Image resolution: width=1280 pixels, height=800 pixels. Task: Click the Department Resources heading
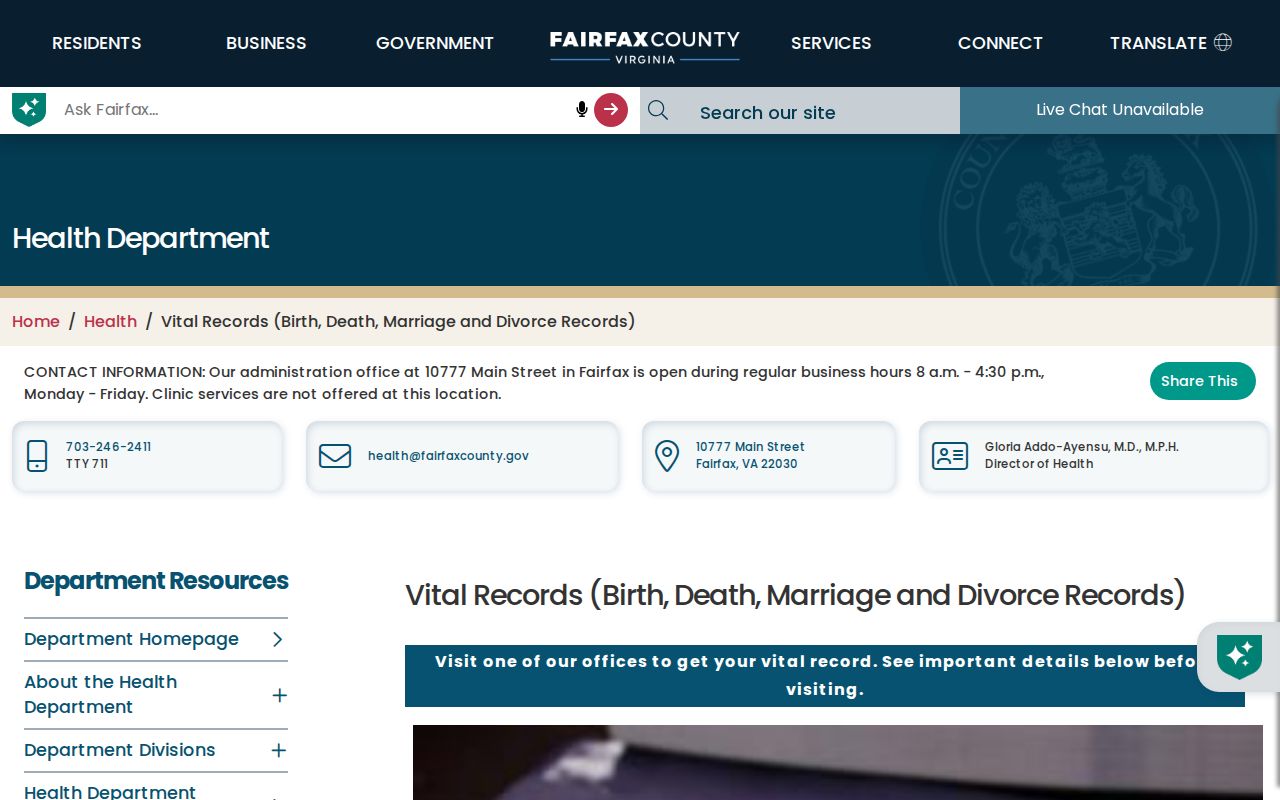coord(156,581)
